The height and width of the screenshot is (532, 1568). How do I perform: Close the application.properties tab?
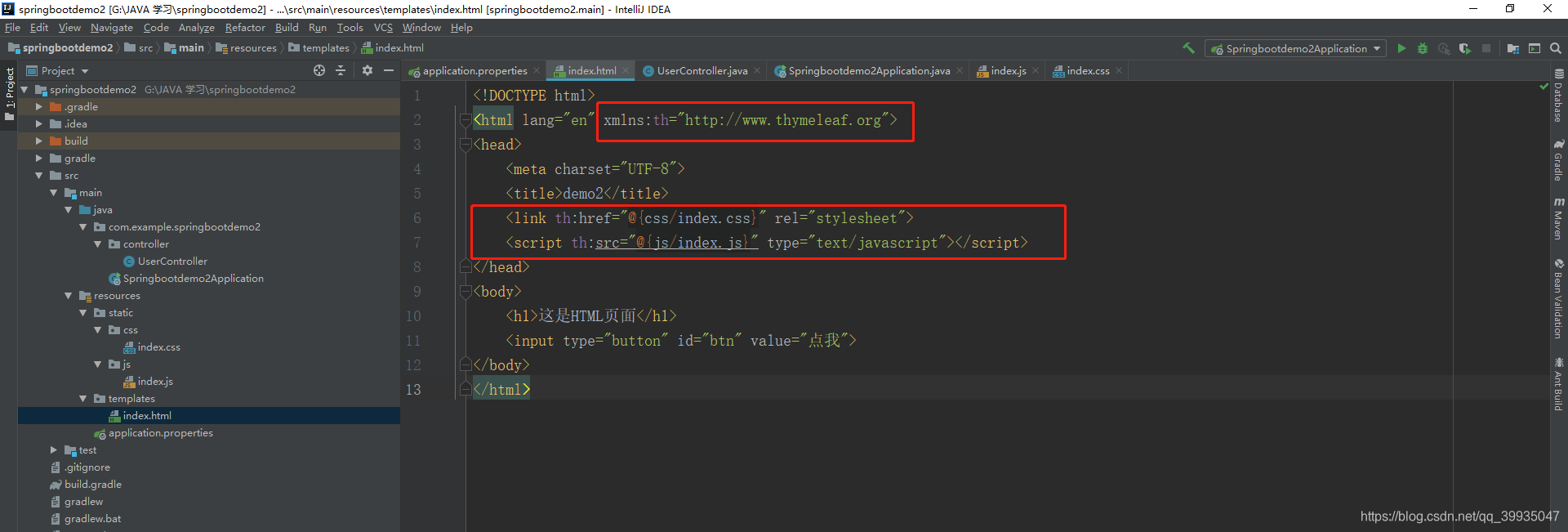click(x=537, y=70)
